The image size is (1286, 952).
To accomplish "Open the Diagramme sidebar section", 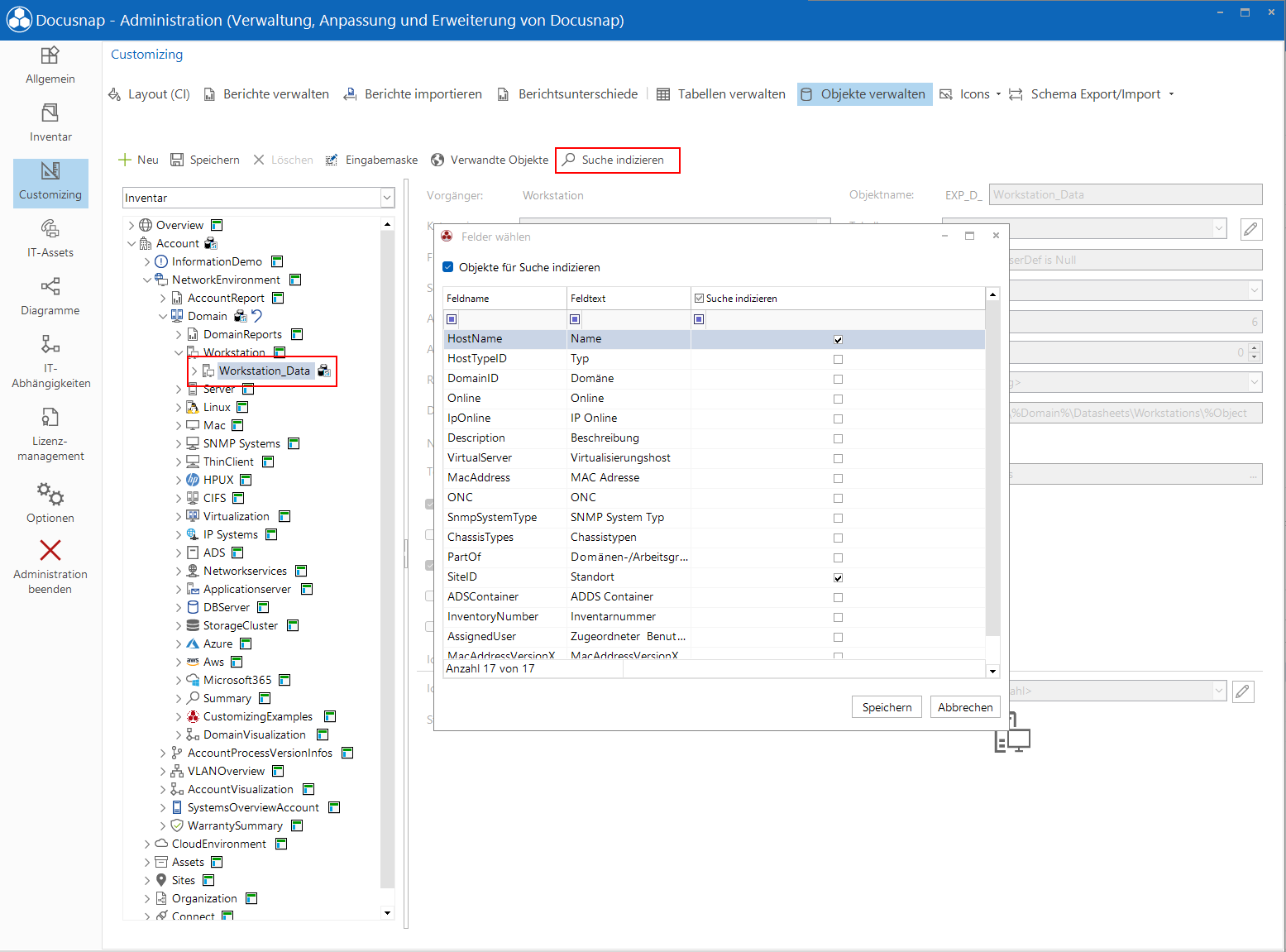I will [50, 297].
